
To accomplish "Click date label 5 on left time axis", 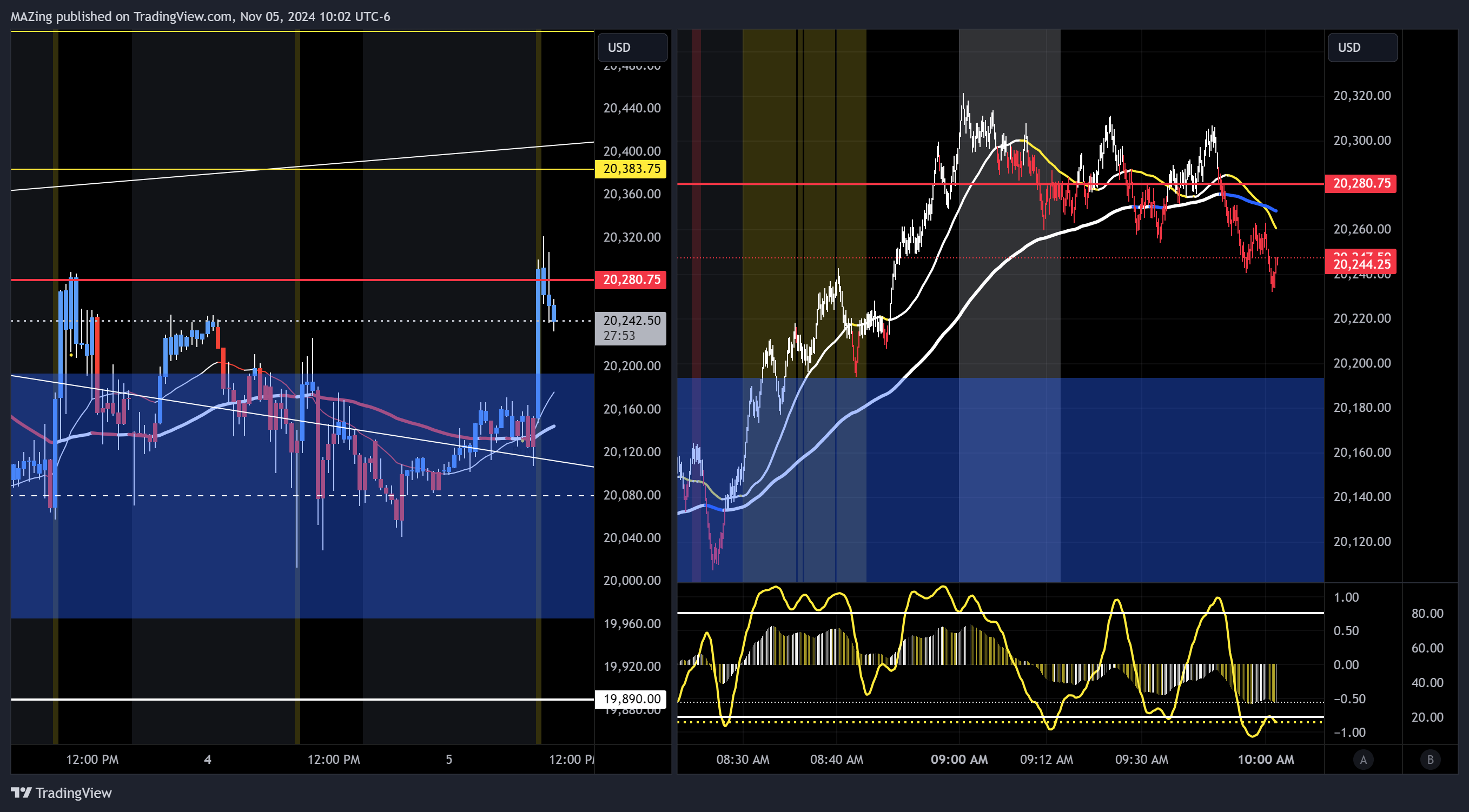I will (449, 760).
